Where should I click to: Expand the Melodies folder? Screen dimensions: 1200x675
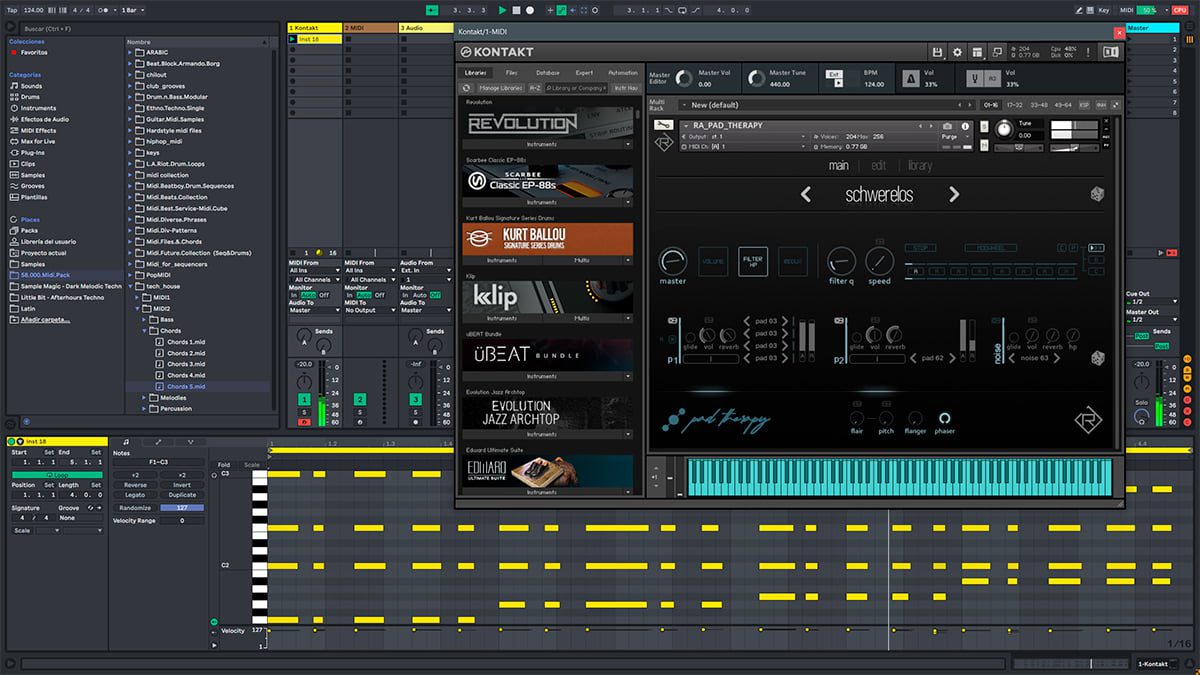(142, 397)
